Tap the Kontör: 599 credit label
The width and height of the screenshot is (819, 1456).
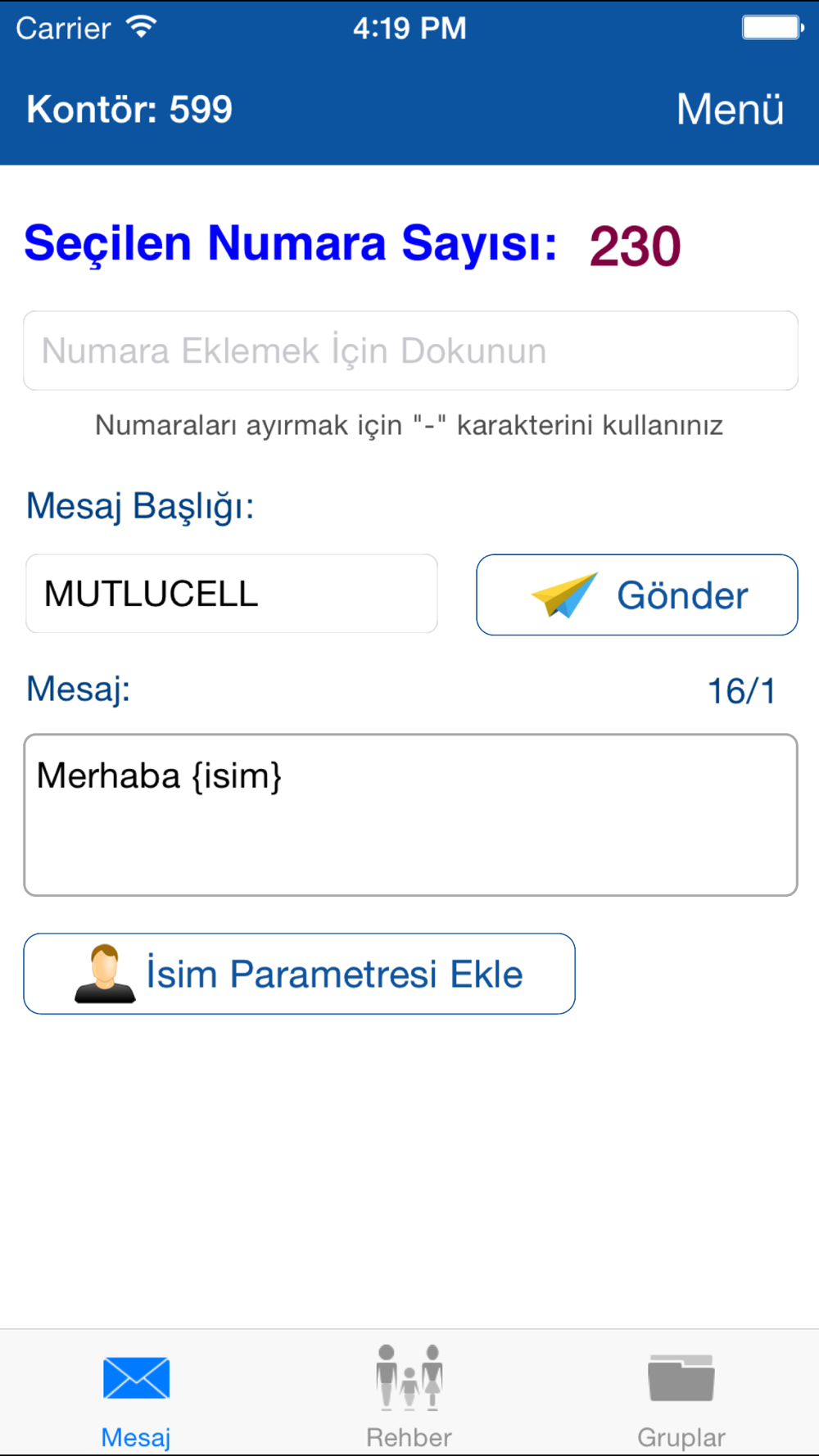[129, 109]
